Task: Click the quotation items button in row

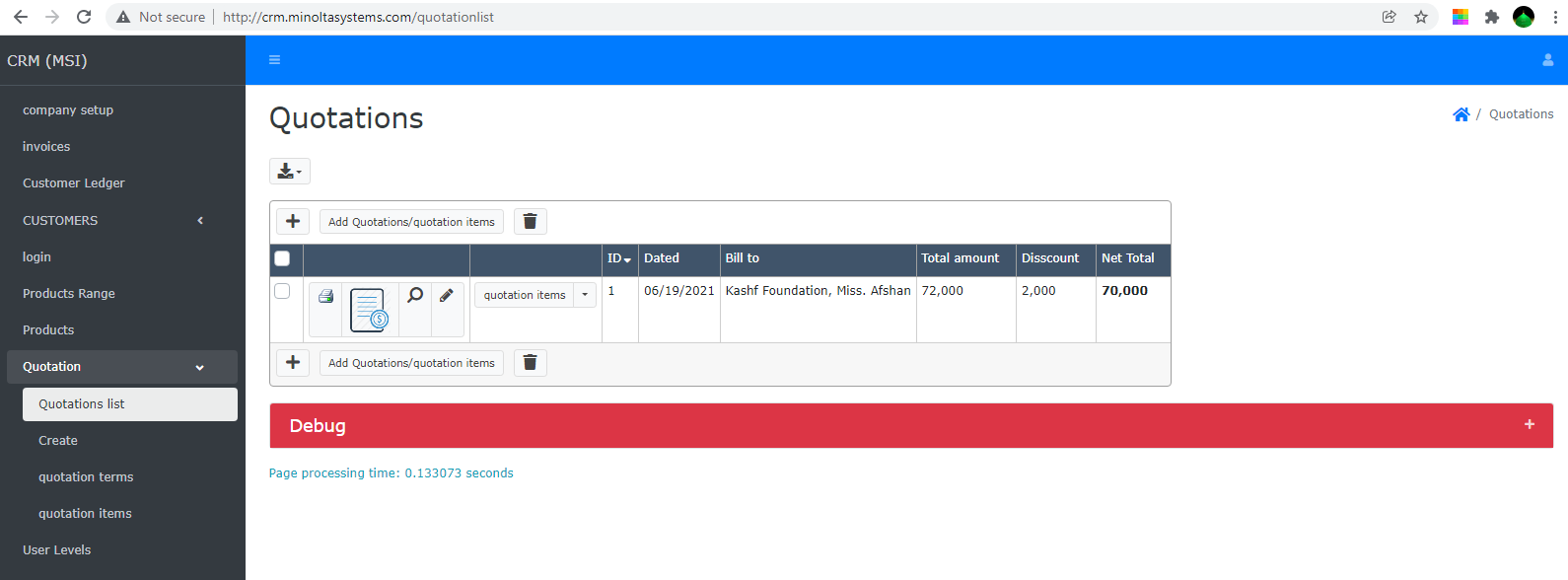Action: (525, 295)
